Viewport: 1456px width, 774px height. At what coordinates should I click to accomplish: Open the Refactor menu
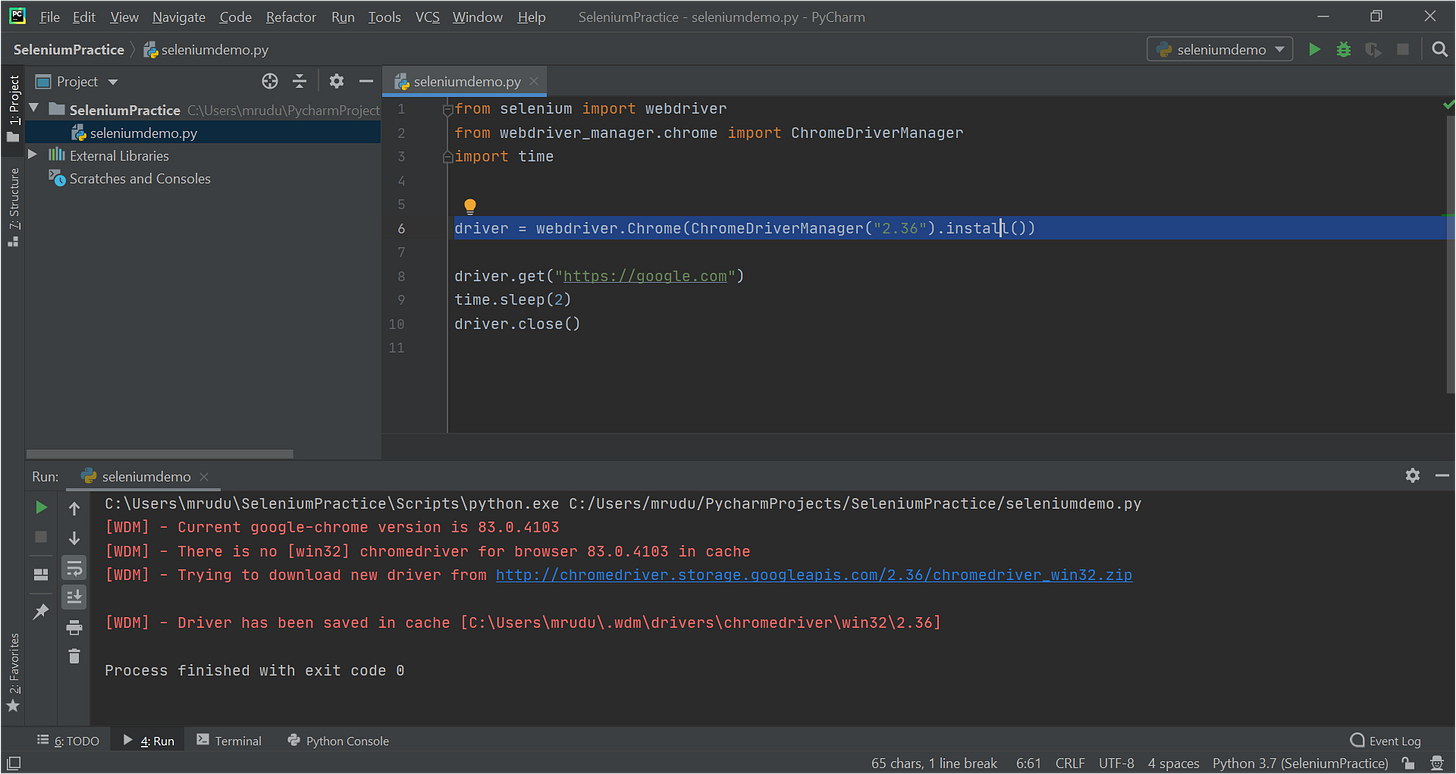pos(290,17)
